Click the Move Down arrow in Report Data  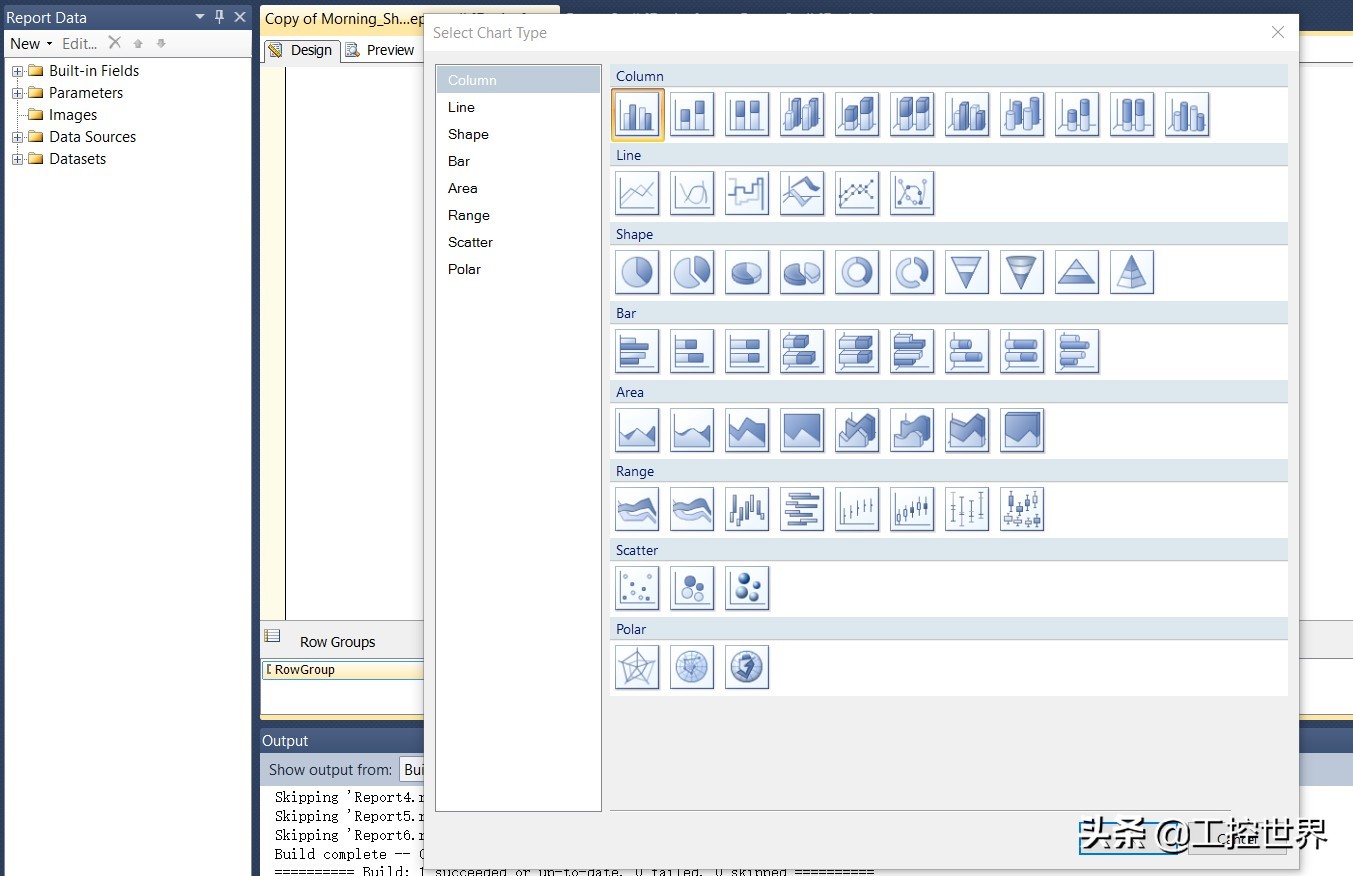pyautogui.click(x=161, y=44)
